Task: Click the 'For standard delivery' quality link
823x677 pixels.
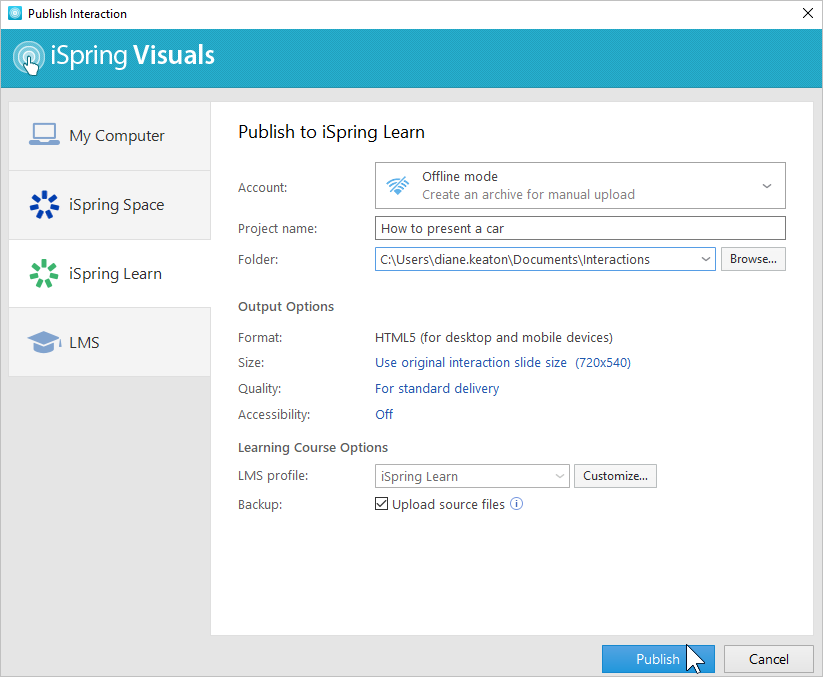Action: point(437,388)
